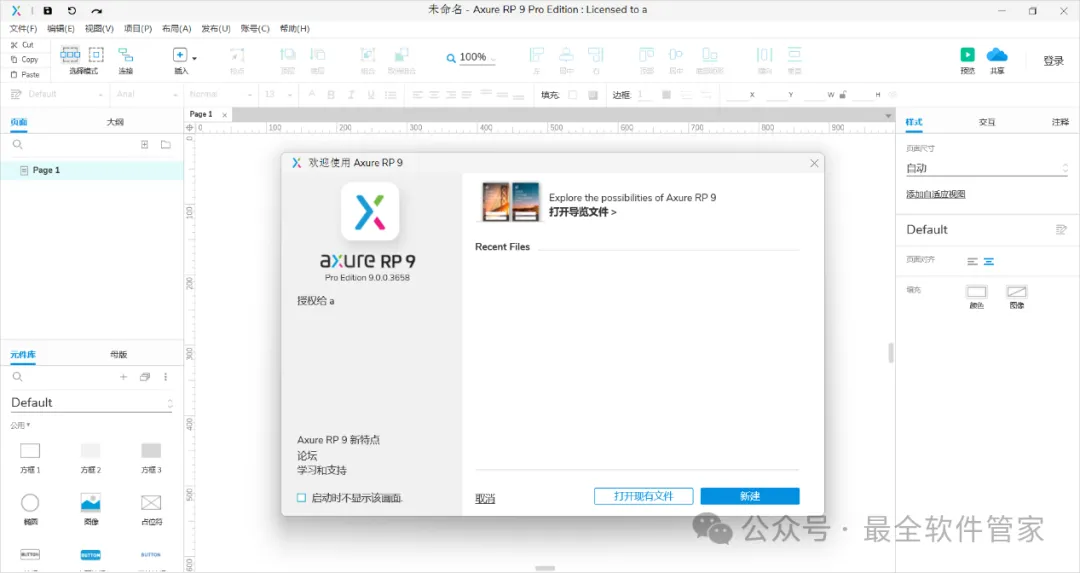
Task: Open the 自动 page dimensions dropdown
Action: point(987,168)
